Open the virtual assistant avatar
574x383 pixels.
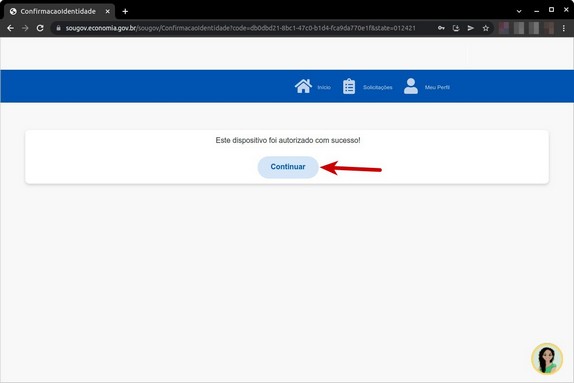[x=547, y=359]
